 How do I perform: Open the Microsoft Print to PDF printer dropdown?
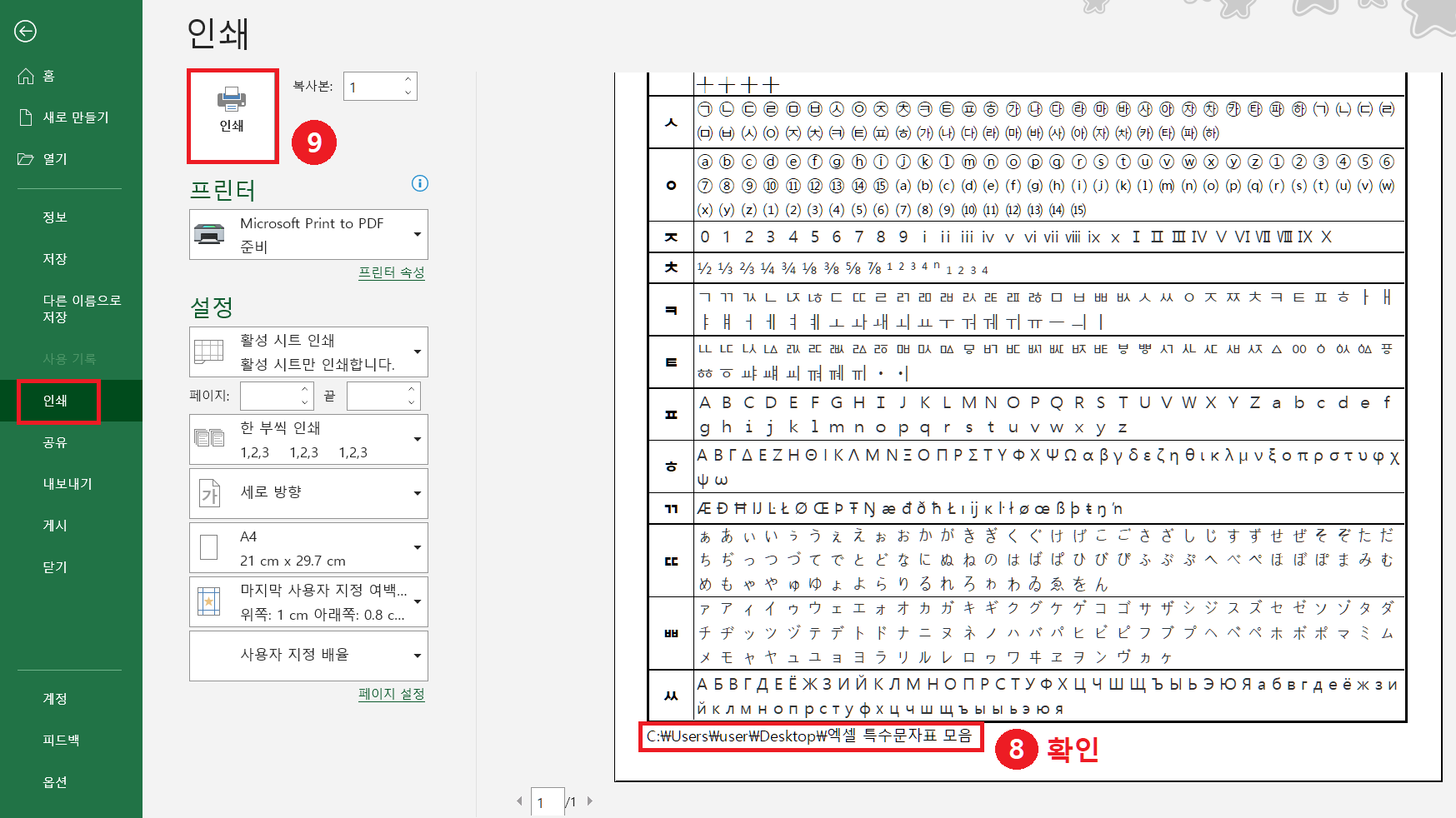click(x=418, y=234)
